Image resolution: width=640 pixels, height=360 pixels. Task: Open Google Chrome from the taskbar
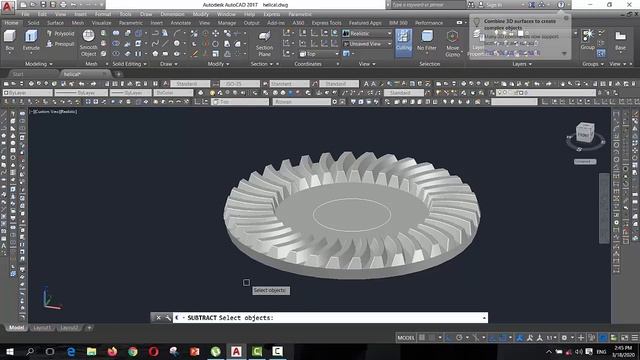[133, 351]
